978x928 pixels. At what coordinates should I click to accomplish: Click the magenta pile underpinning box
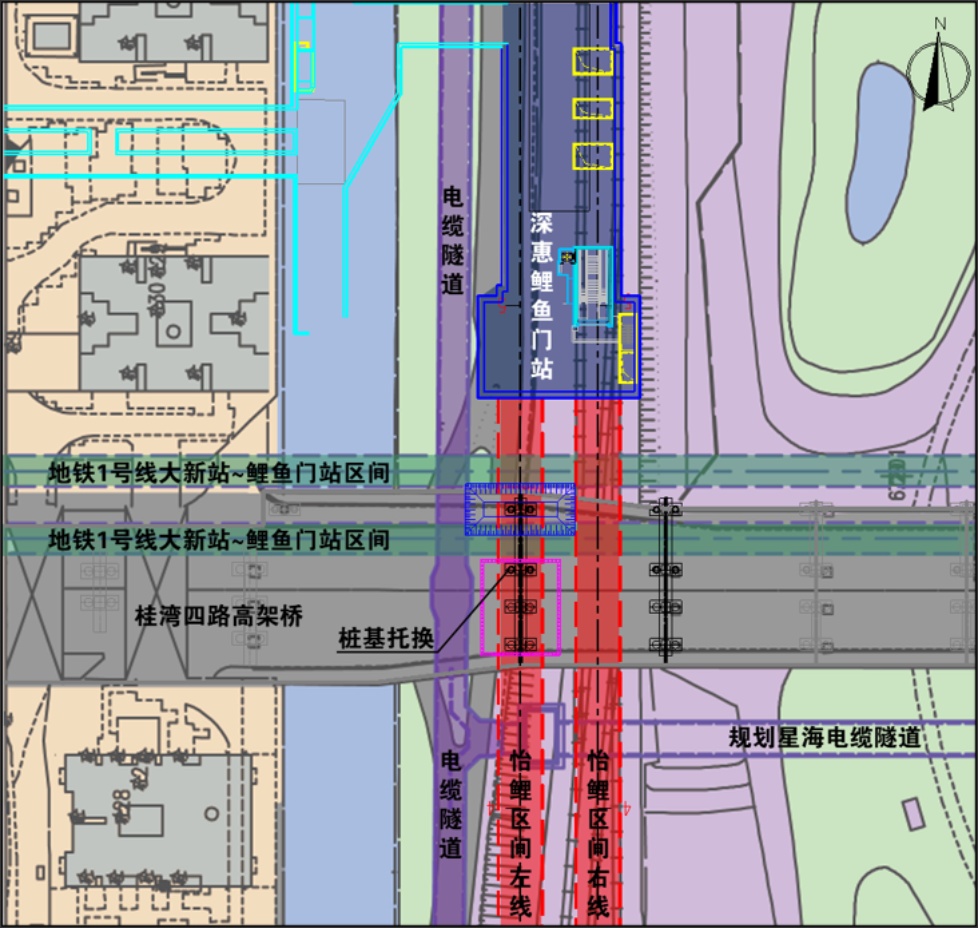pos(520,607)
